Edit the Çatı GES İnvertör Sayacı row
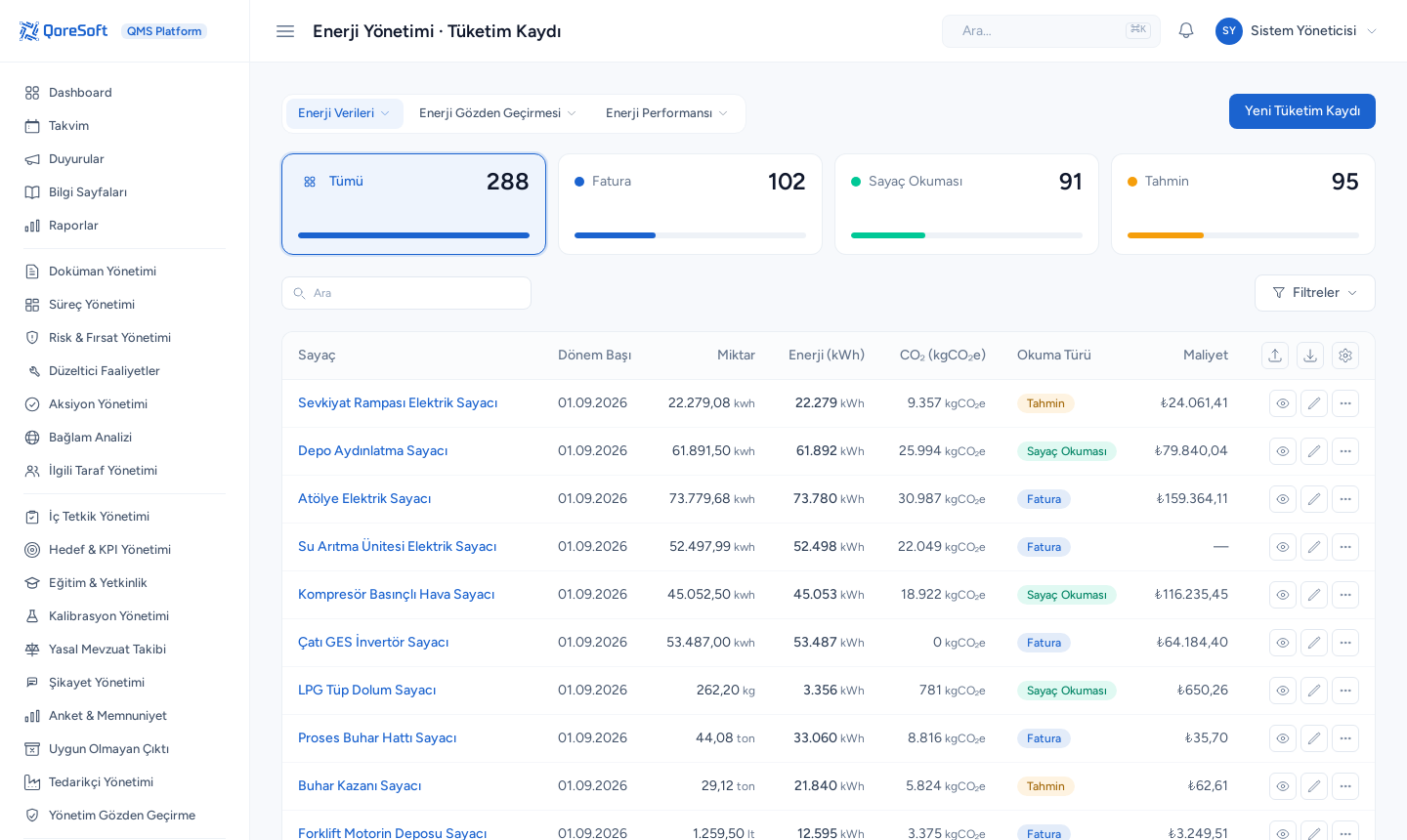 pyautogui.click(x=1314, y=643)
